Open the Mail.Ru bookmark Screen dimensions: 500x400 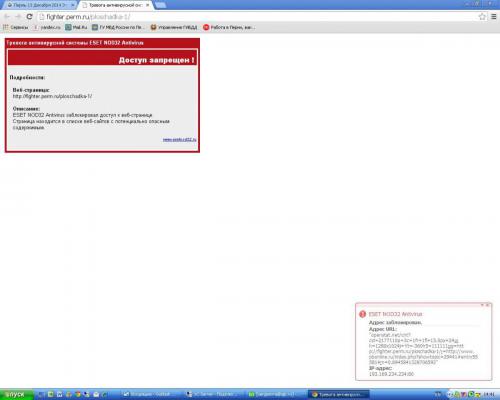point(76,27)
